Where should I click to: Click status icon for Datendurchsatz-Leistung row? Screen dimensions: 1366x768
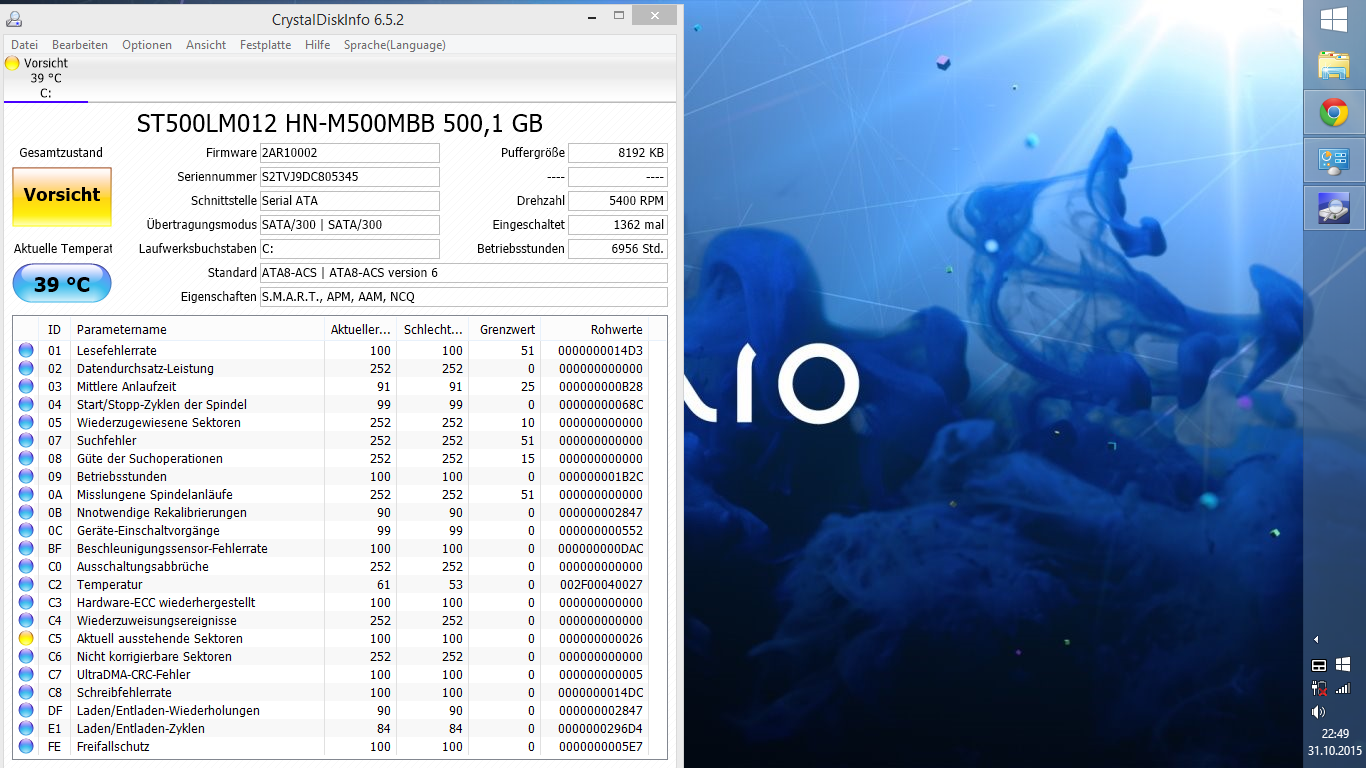pos(26,369)
